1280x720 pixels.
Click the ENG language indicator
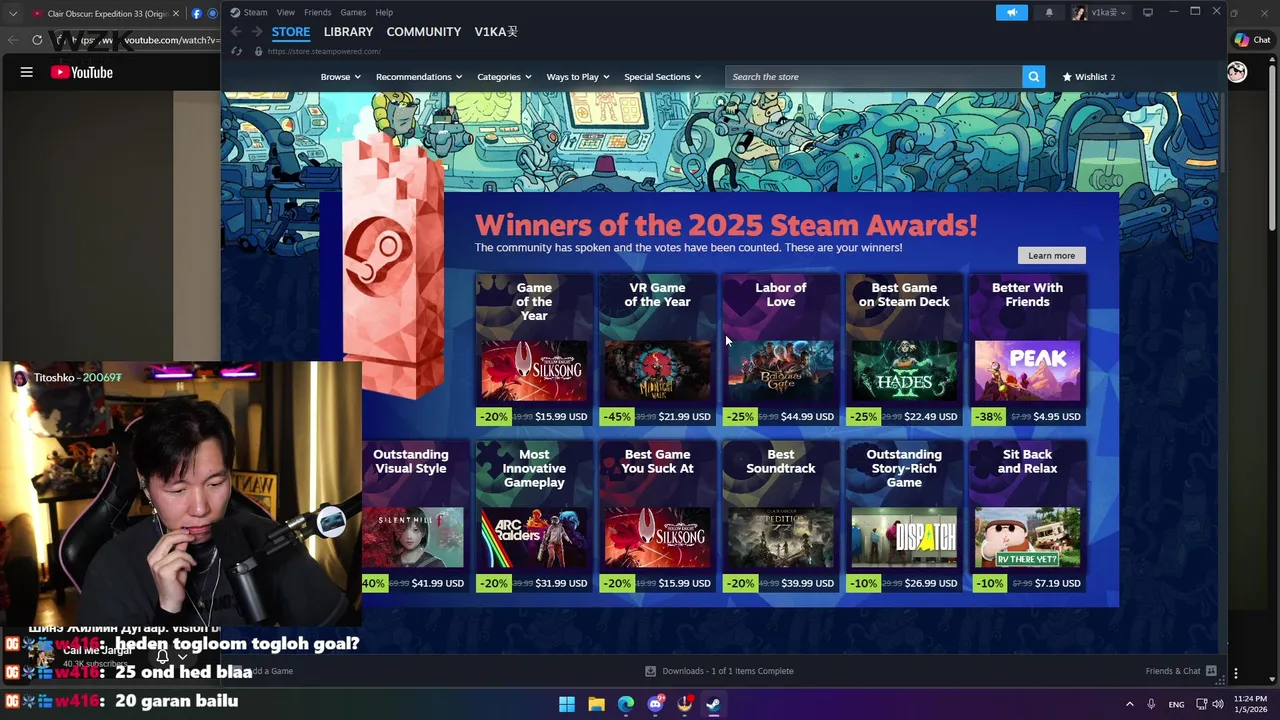tap(1176, 704)
